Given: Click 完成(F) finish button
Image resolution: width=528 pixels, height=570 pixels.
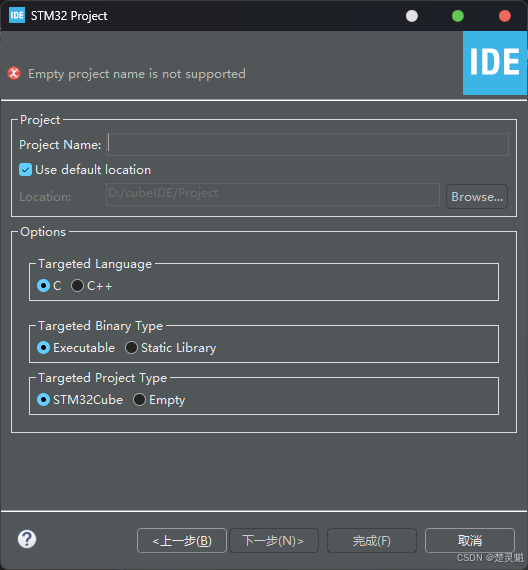Looking at the screenshot, I should 372,541.
